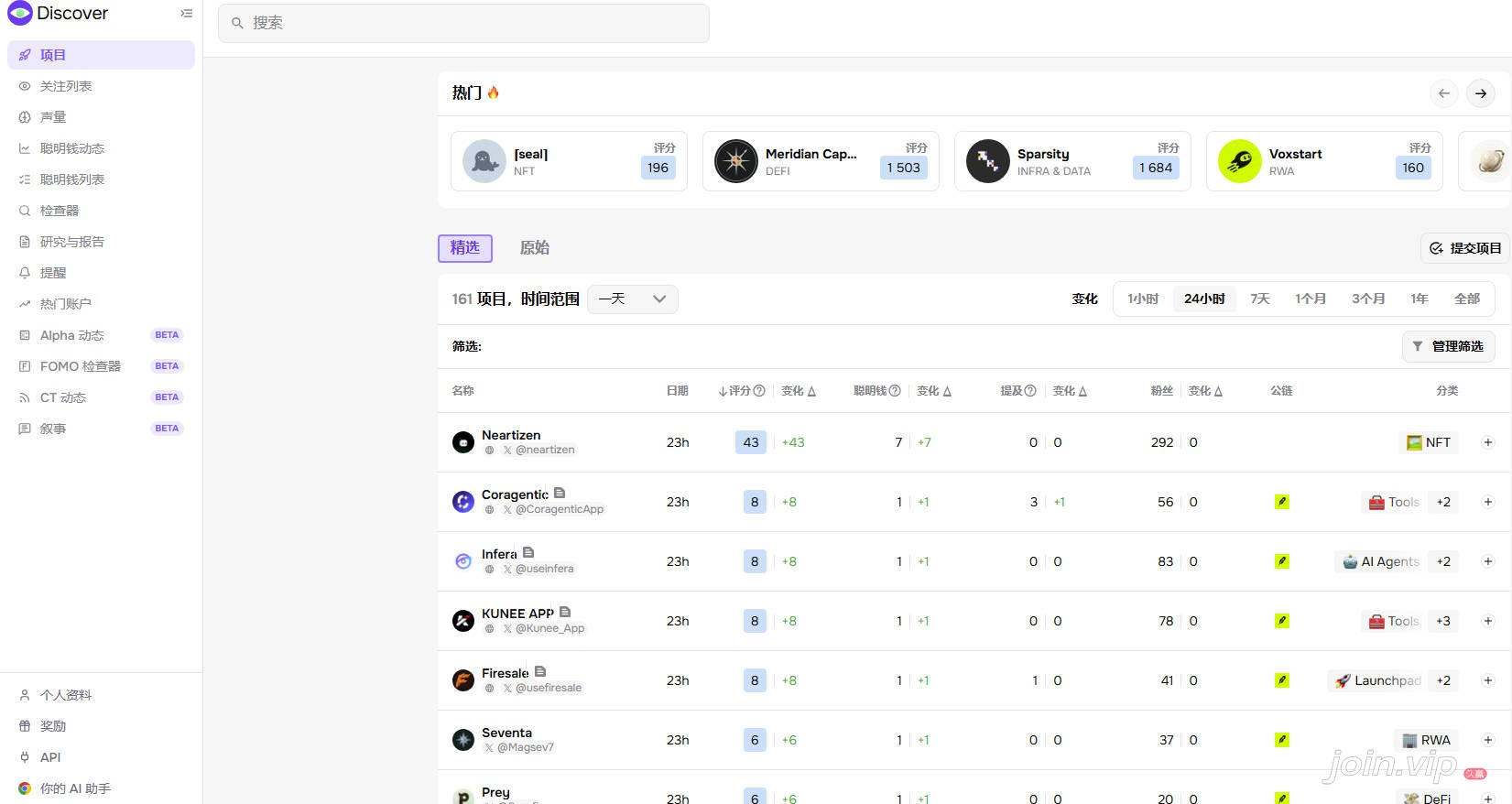
Task: Open the API sidebar entry
Action: click(x=101, y=757)
